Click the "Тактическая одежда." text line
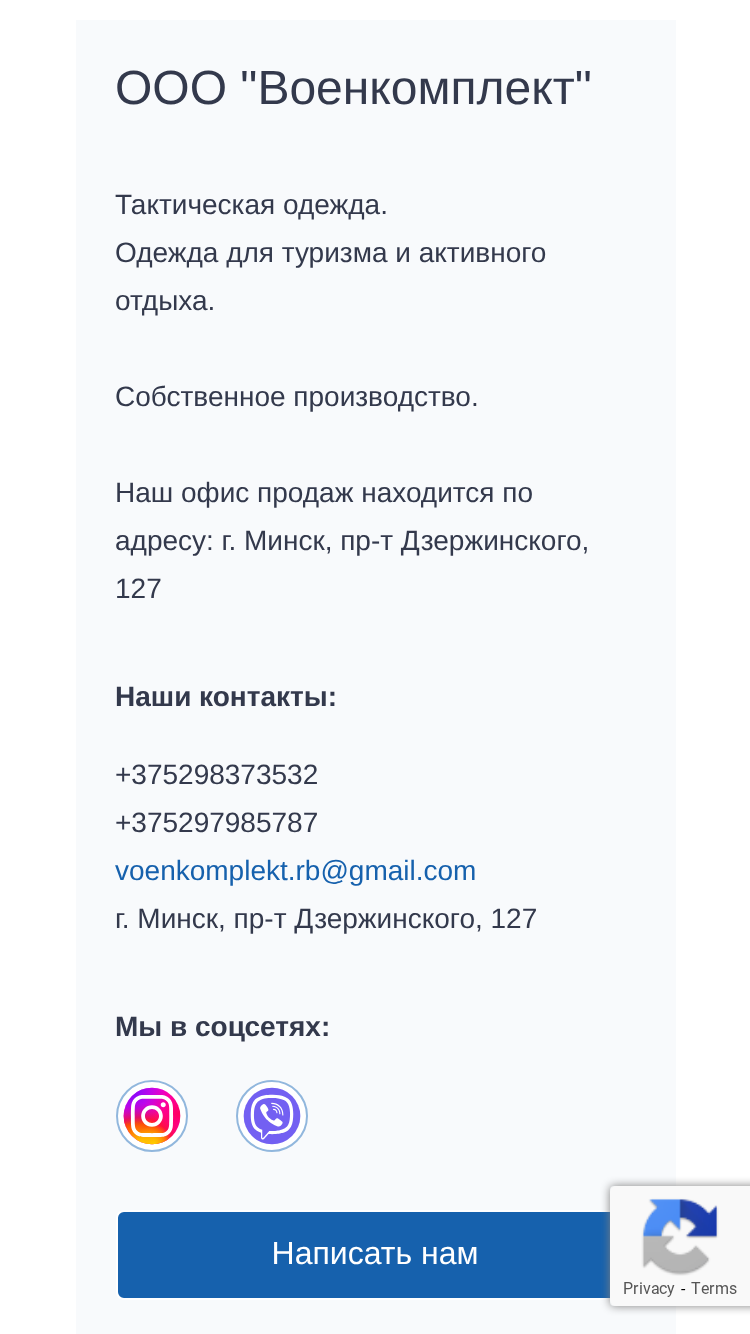Image resolution: width=750 pixels, height=1334 pixels. [x=251, y=205]
